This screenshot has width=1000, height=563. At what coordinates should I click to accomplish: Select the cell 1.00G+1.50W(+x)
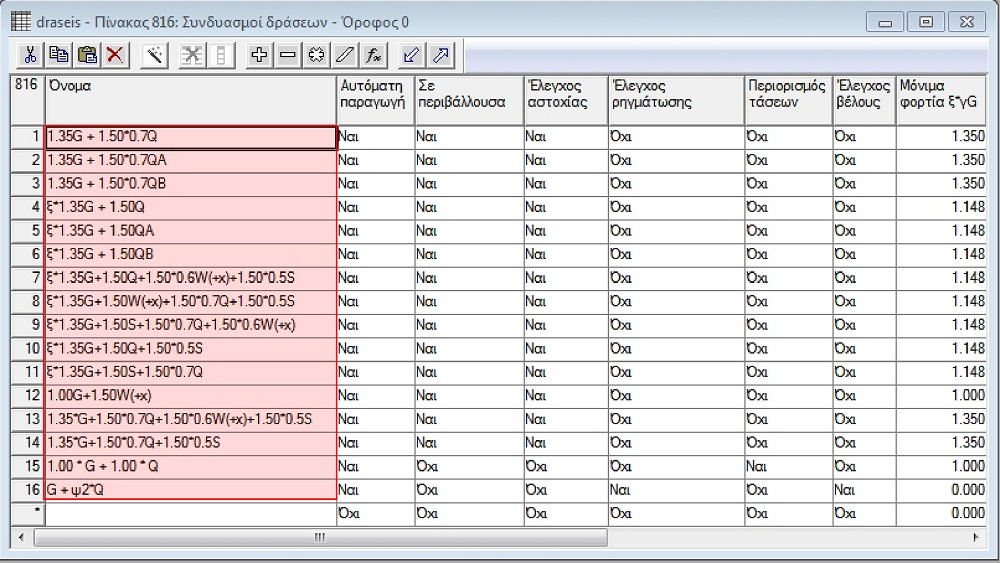pos(190,396)
